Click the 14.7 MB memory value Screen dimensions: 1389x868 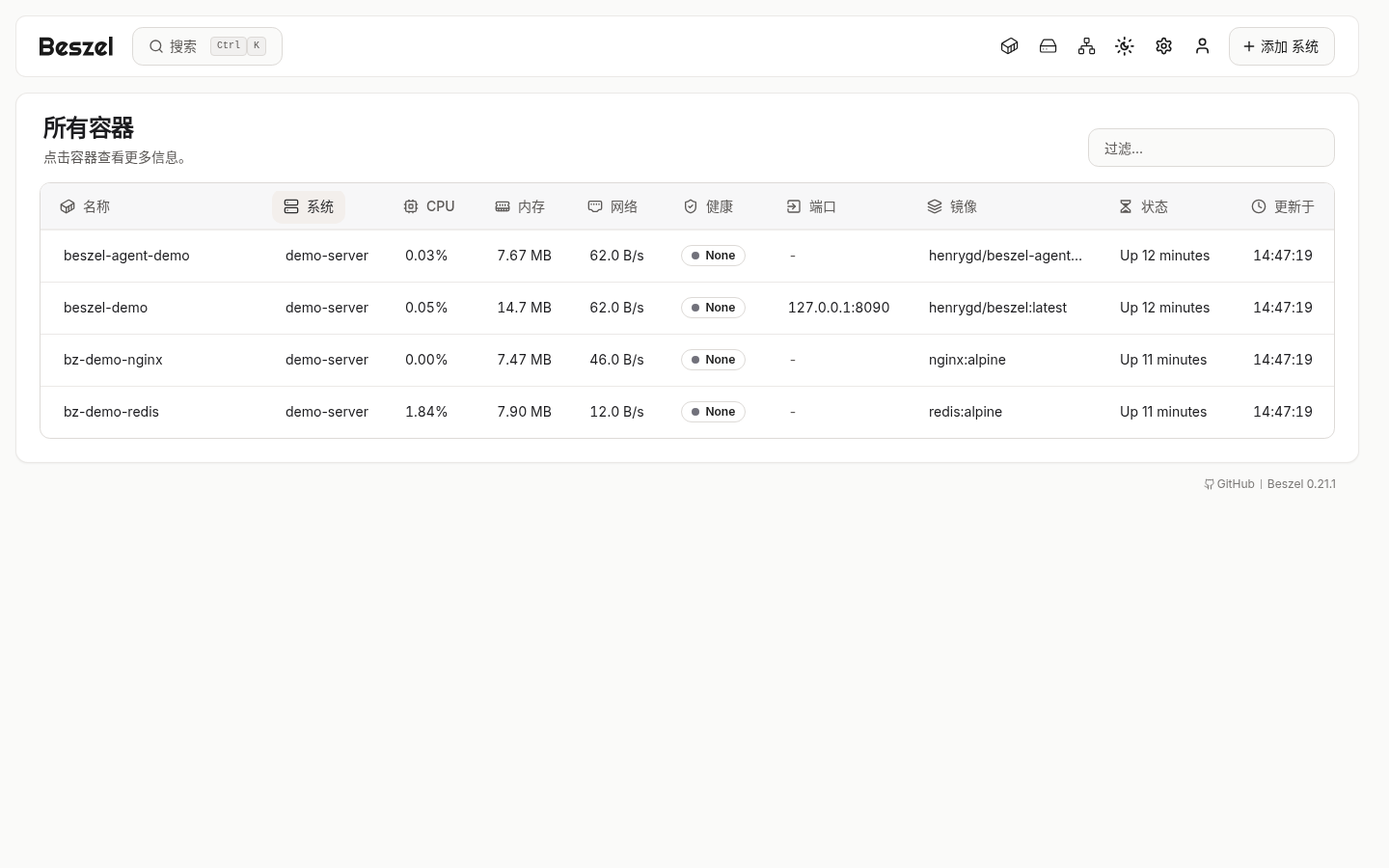pos(524,308)
